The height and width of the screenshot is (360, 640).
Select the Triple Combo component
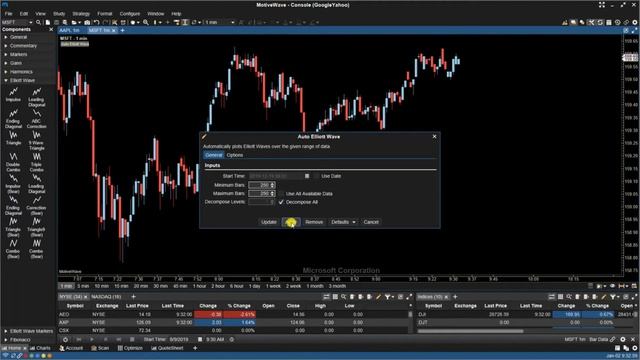pyautogui.click(x=36, y=162)
